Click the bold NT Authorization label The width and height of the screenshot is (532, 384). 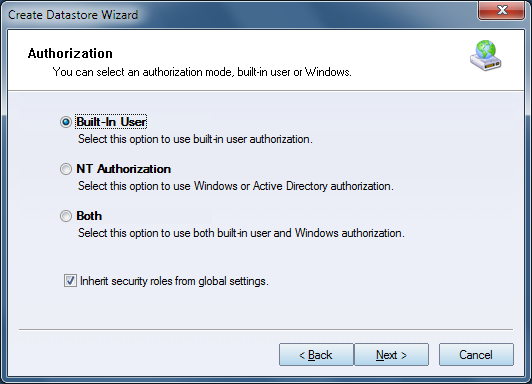pos(124,169)
